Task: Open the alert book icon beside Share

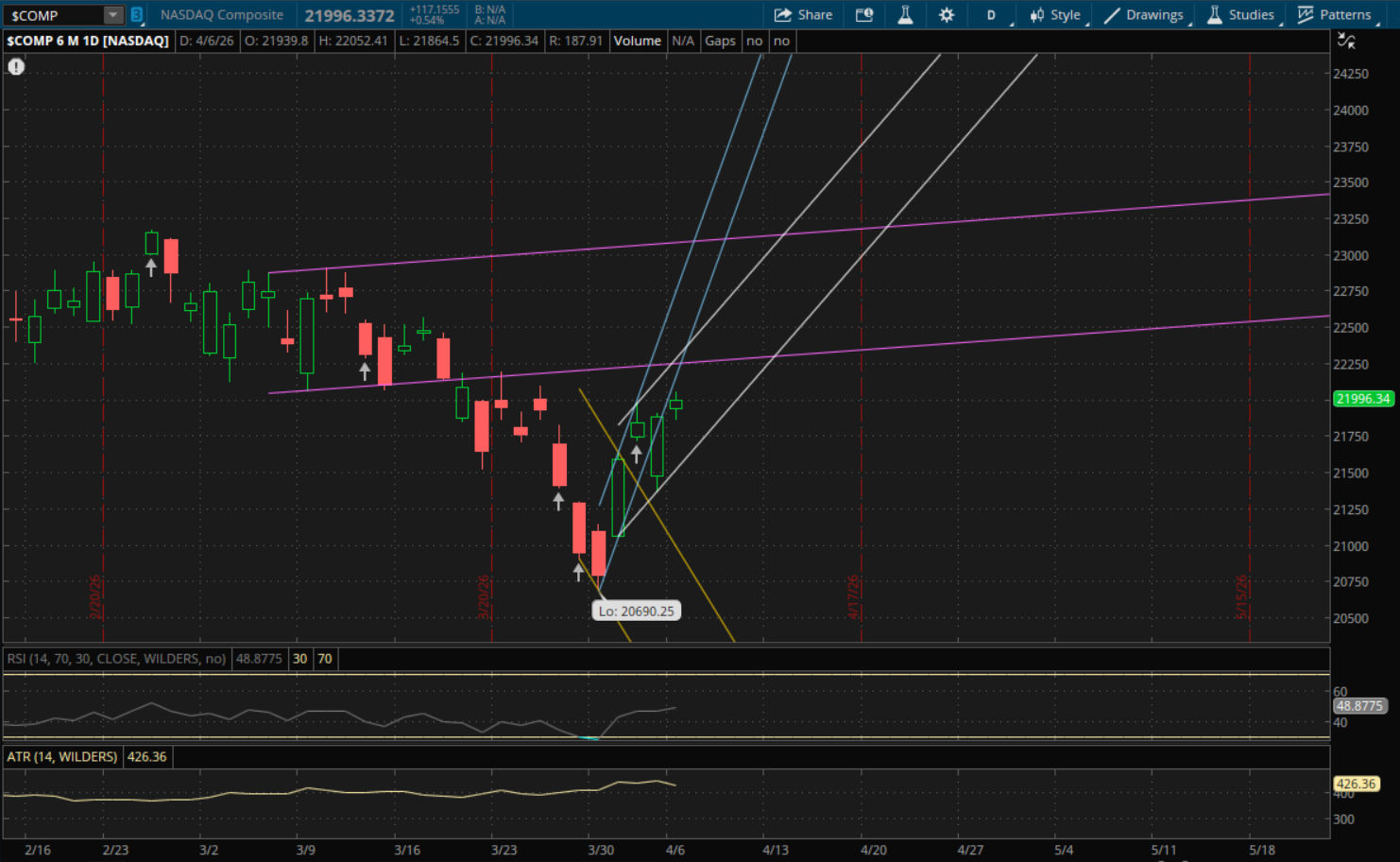Action: click(863, 15)
